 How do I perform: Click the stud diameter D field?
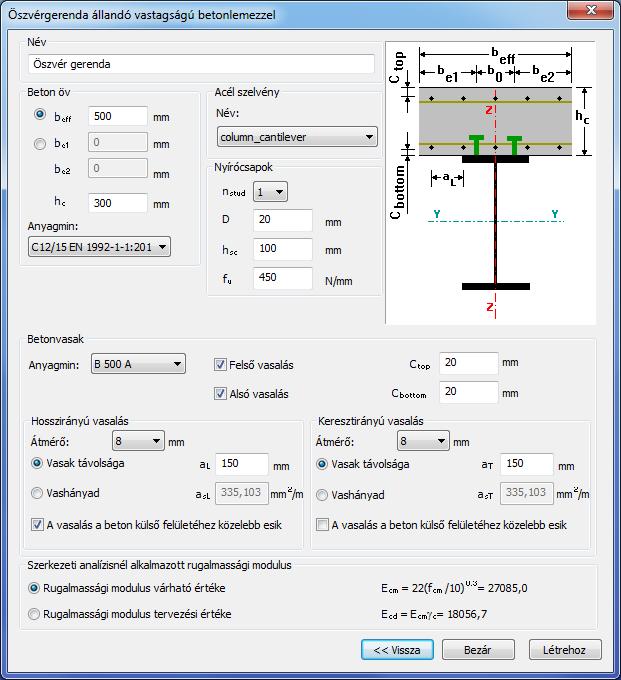click(283, 219)
